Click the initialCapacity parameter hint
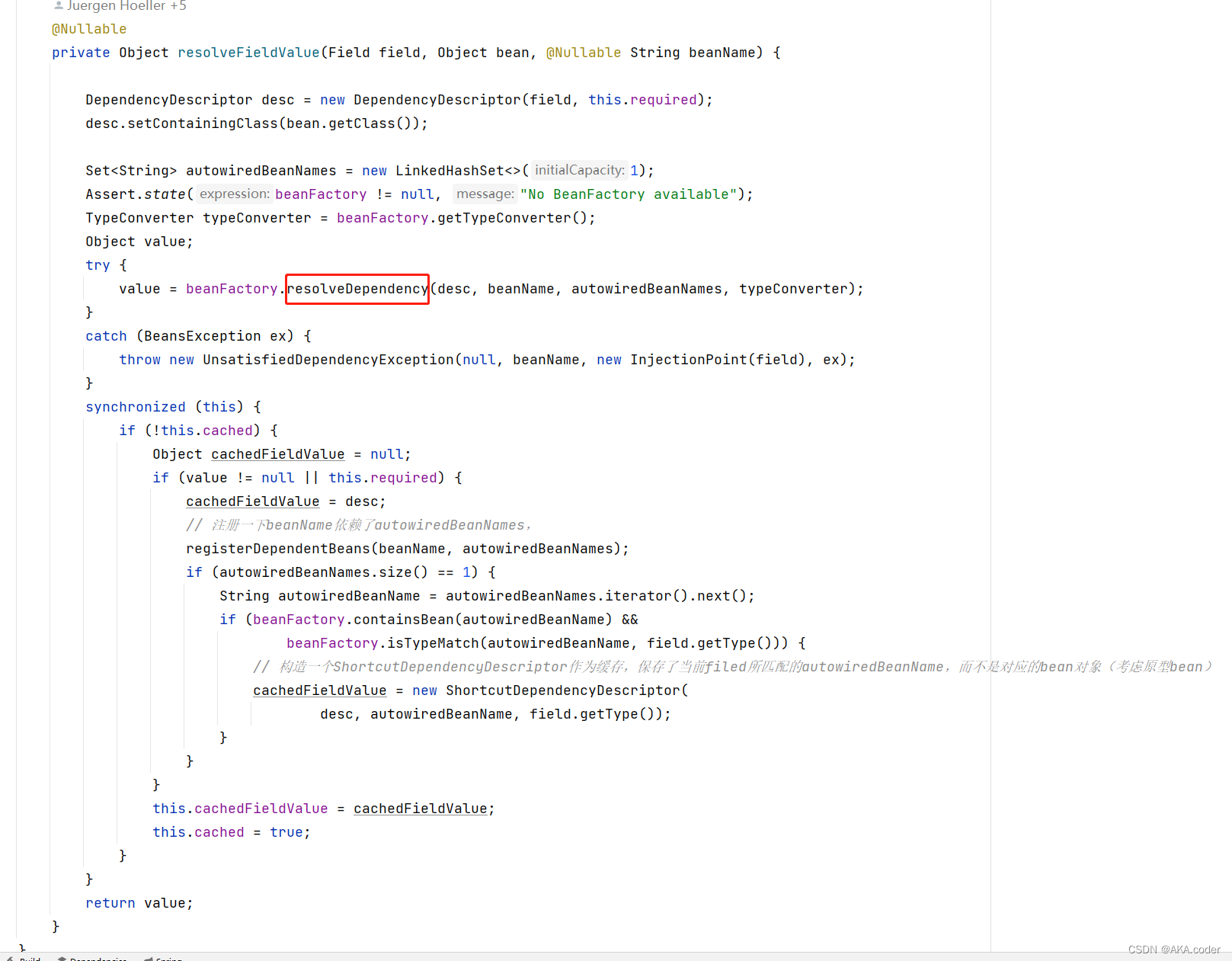The image size is (1232, 961). 580,171
